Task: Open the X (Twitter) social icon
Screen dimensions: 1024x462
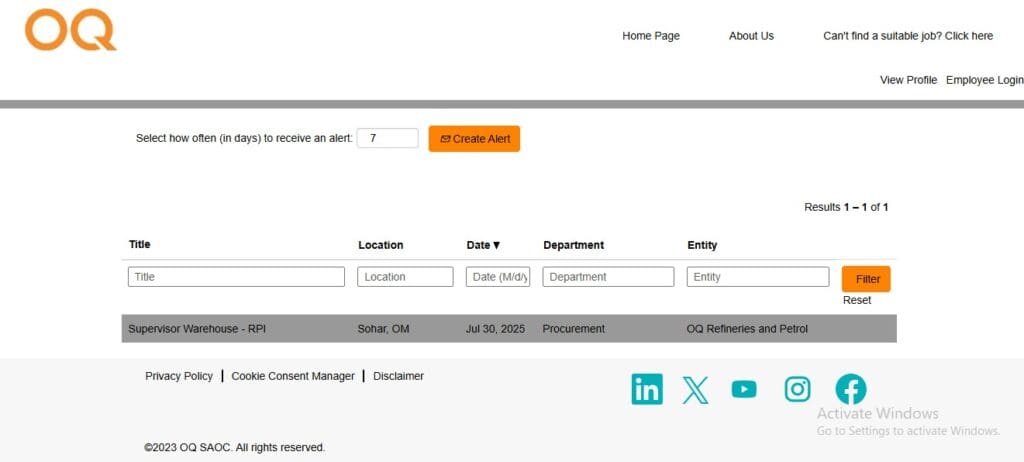Action: pos(695,389)
